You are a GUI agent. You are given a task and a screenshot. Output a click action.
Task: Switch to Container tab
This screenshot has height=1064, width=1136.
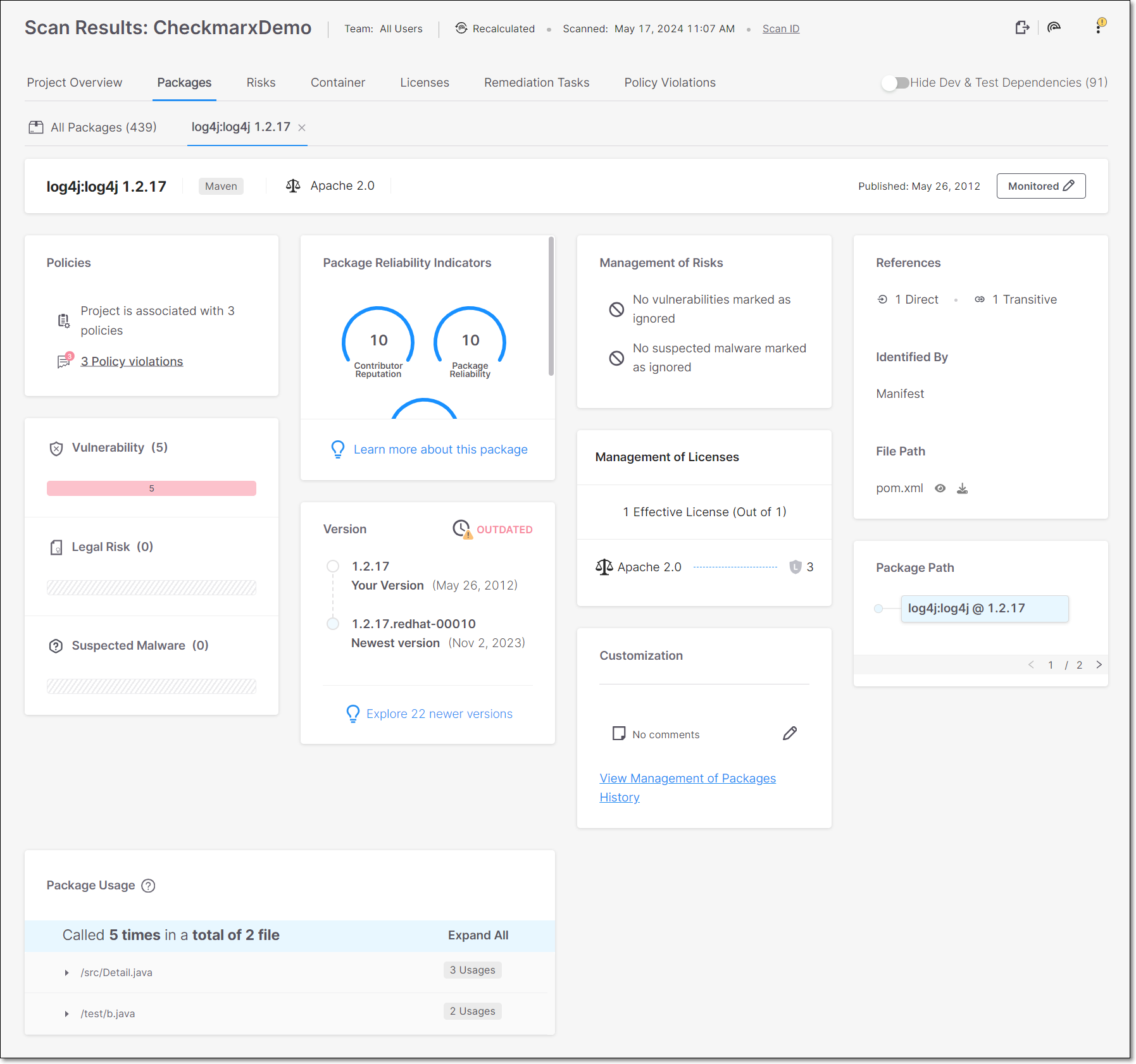pyautogui.click(x=338, y=83)
